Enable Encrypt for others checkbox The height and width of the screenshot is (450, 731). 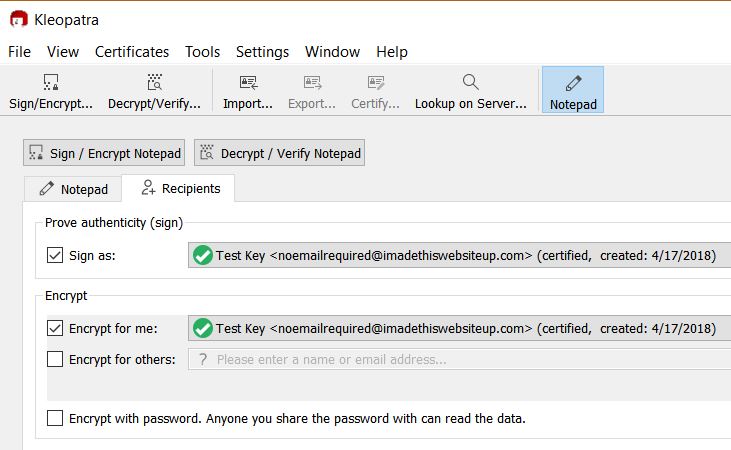[55, 359]
